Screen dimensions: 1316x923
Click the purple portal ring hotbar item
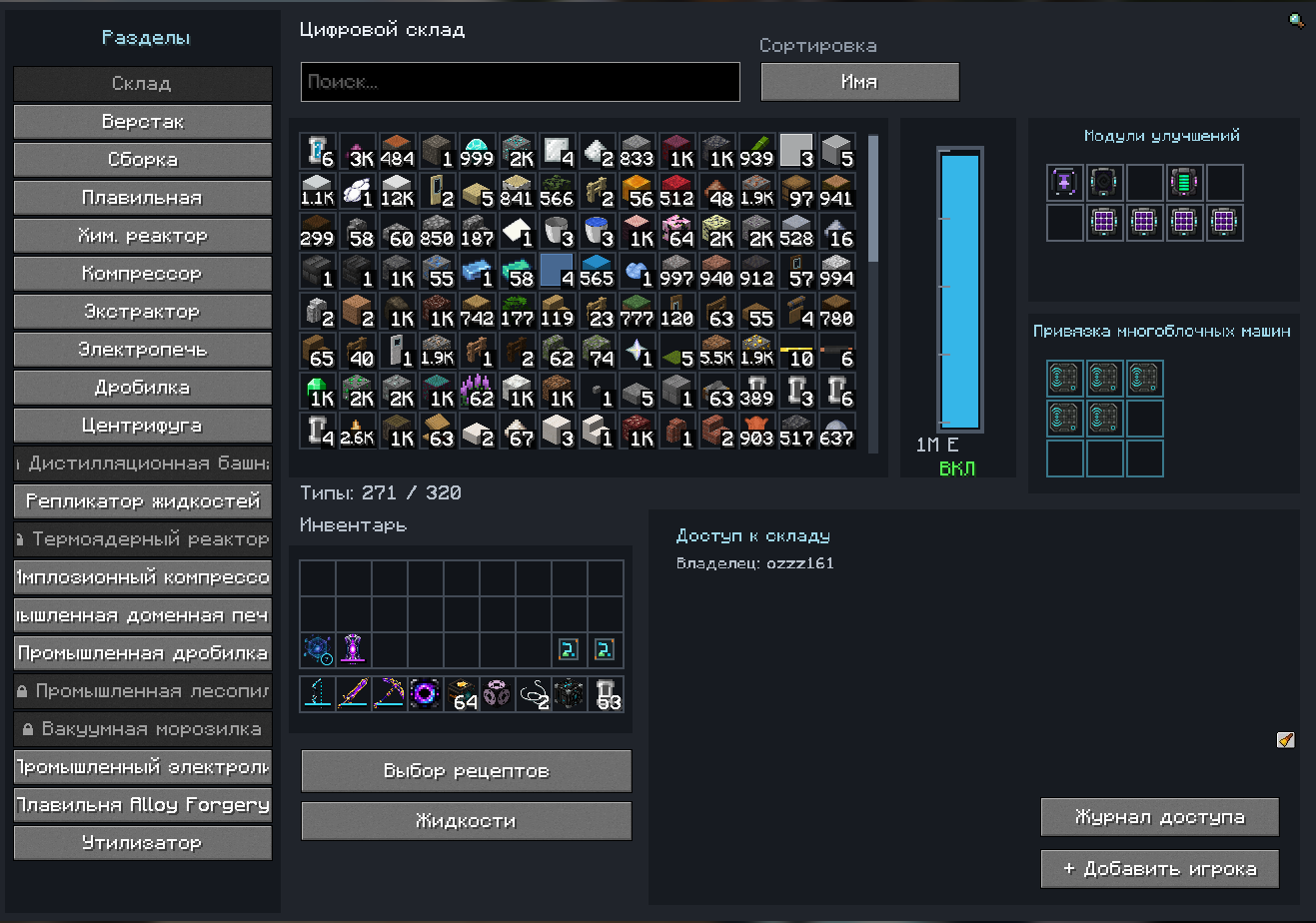426,692
